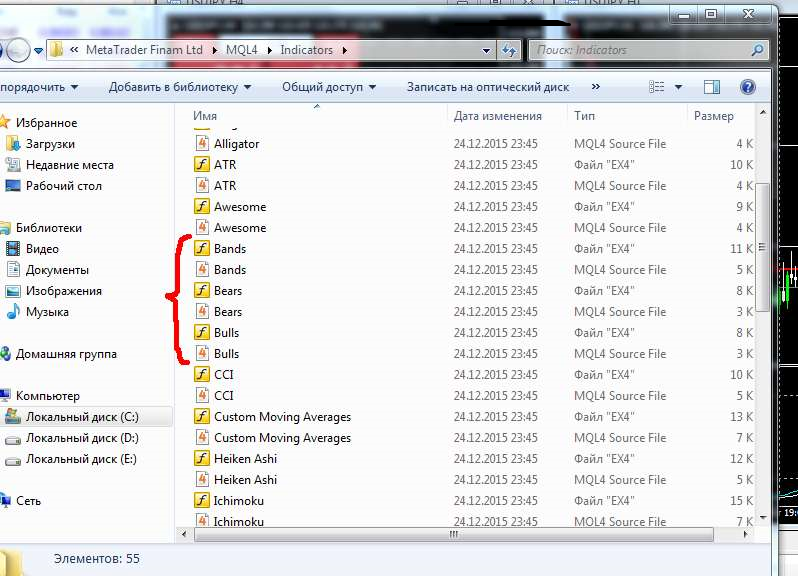Select the Awesome EX4 file icon
This screenshot has height=576, width=798.
(x=202, y=207)
